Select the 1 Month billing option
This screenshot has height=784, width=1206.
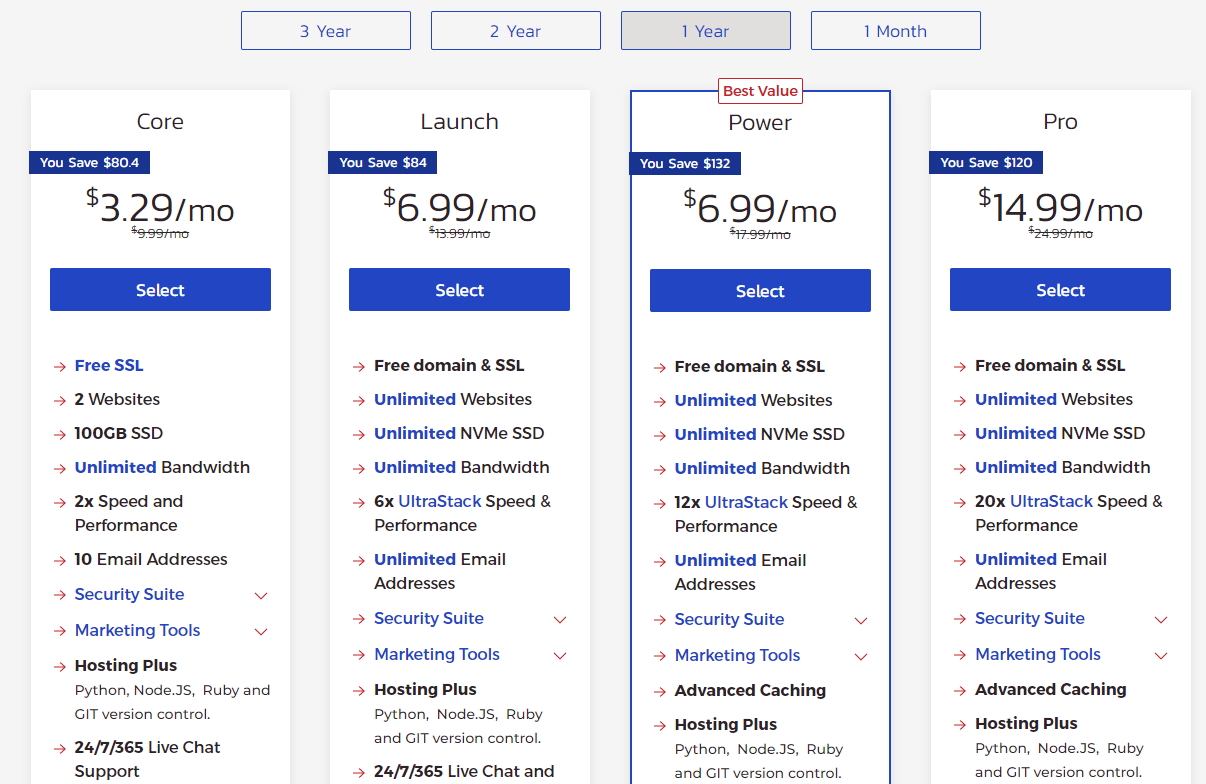tap(895, 31)
